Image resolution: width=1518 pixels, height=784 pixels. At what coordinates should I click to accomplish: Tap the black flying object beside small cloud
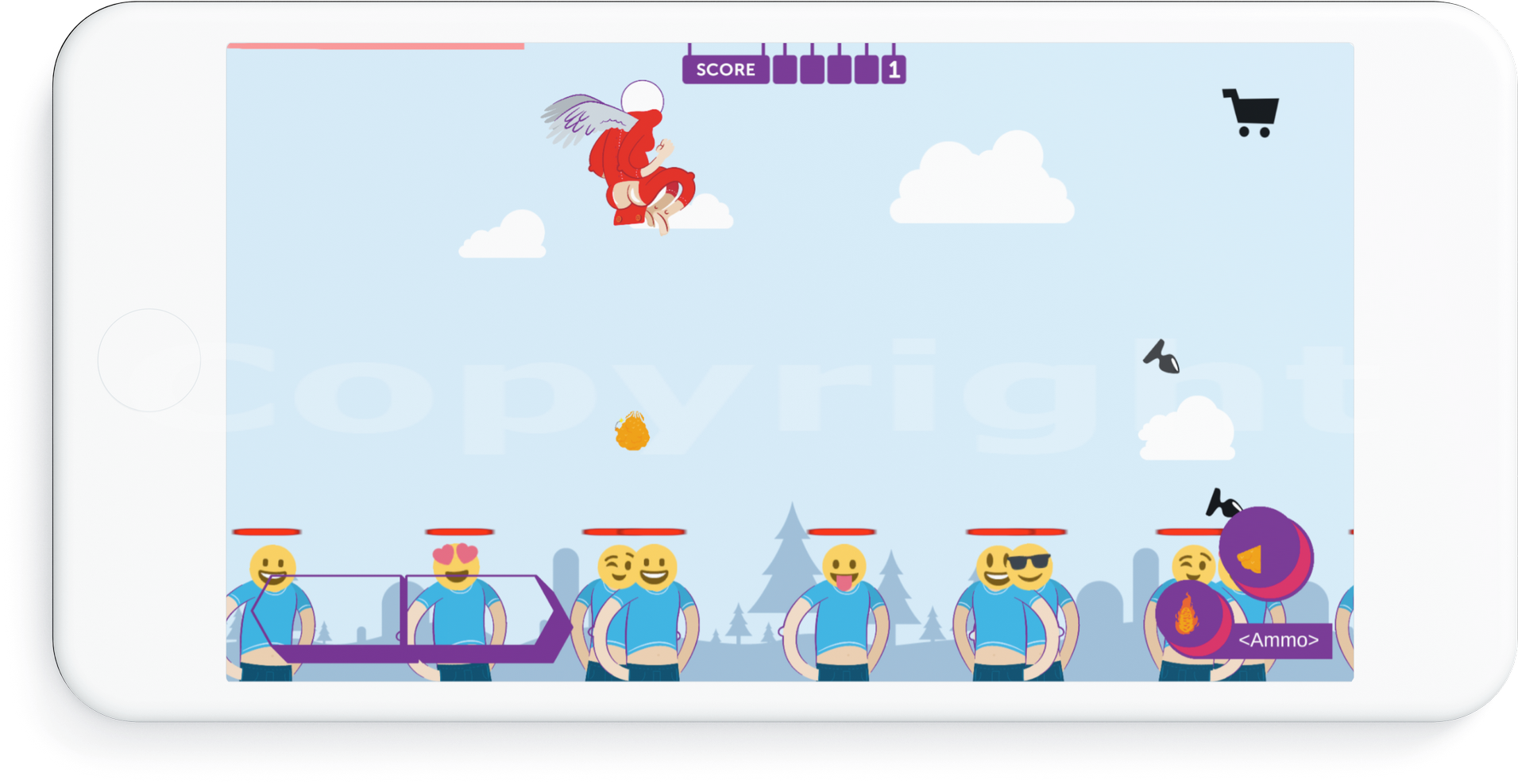(x=1162, y=357)
